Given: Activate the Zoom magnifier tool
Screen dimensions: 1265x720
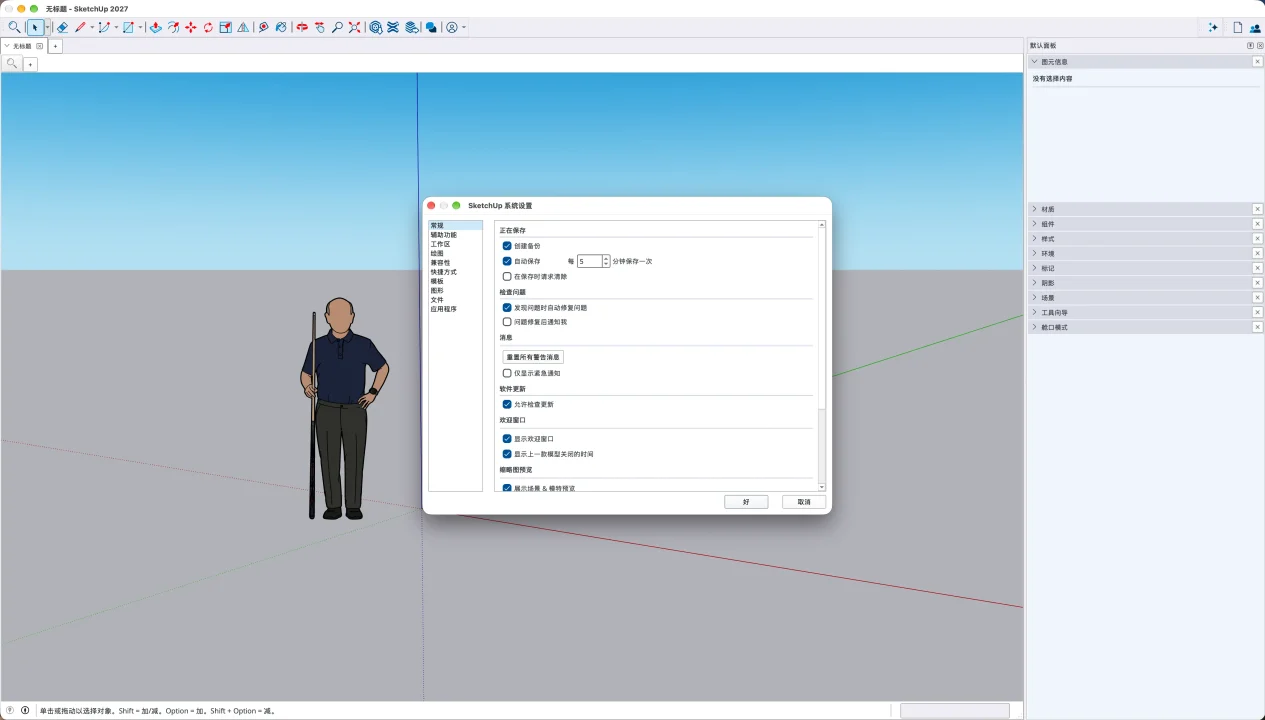Looking at the screenshot, I should point(337,28).
